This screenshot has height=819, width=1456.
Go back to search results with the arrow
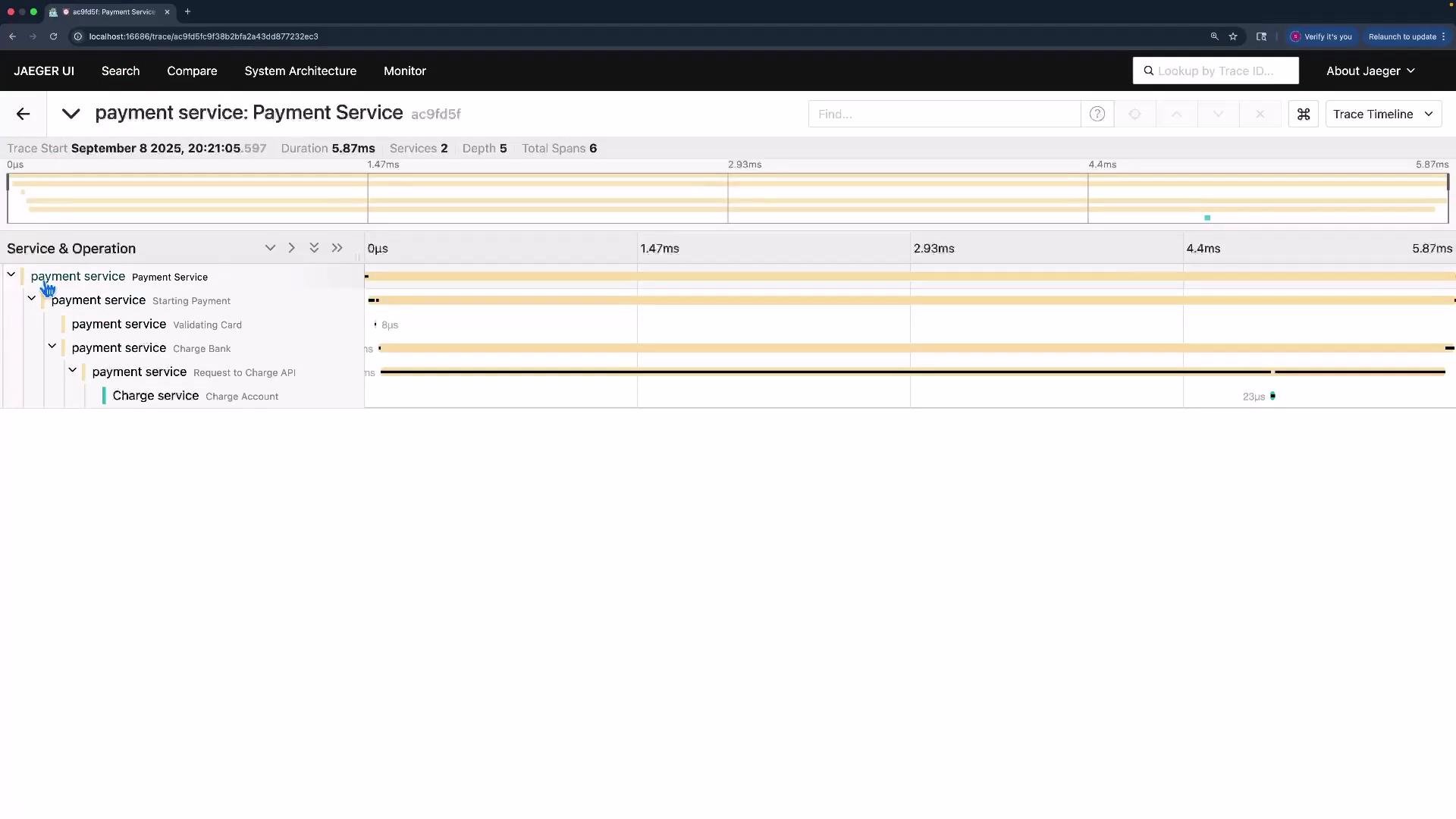coord(23,114)
